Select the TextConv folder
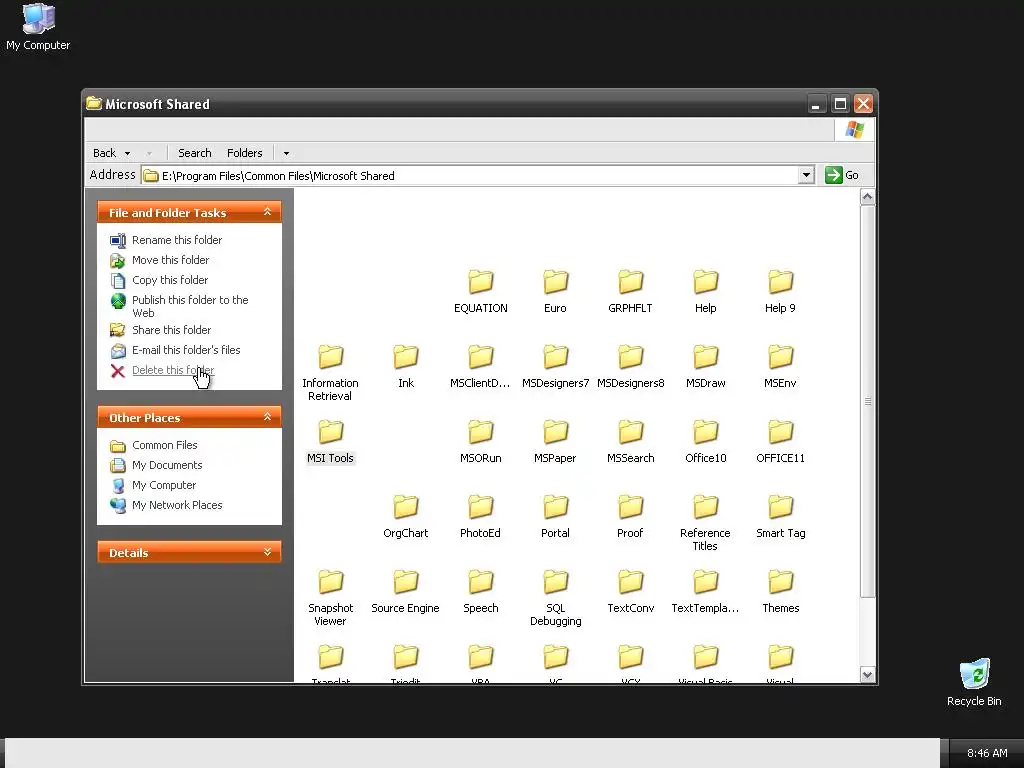 click(630, 592)
